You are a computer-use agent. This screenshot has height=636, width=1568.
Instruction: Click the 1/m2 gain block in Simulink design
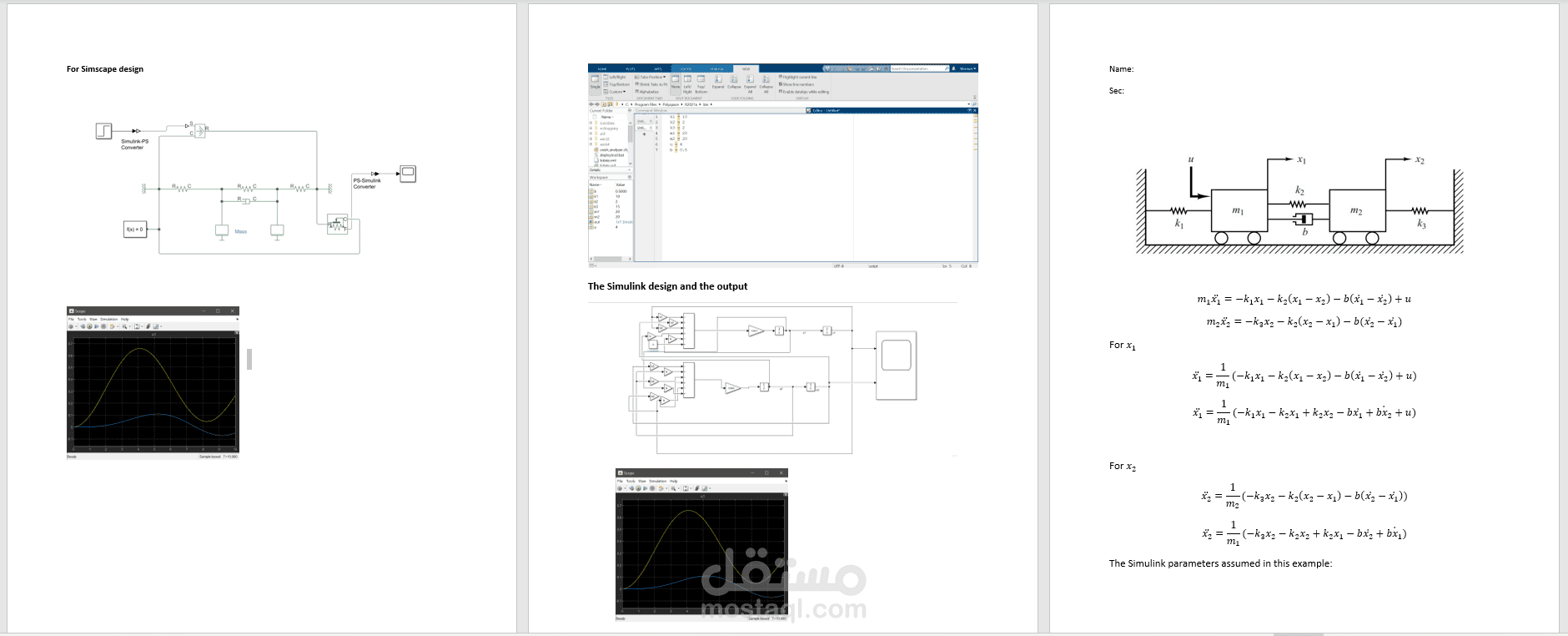[x=732, y=387]
